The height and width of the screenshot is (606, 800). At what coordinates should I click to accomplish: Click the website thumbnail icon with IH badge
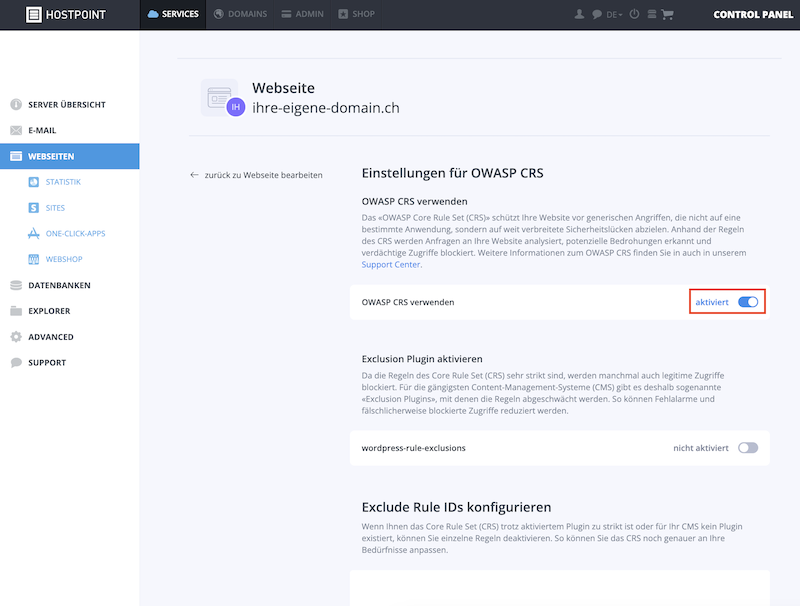[x=222, y=97]
